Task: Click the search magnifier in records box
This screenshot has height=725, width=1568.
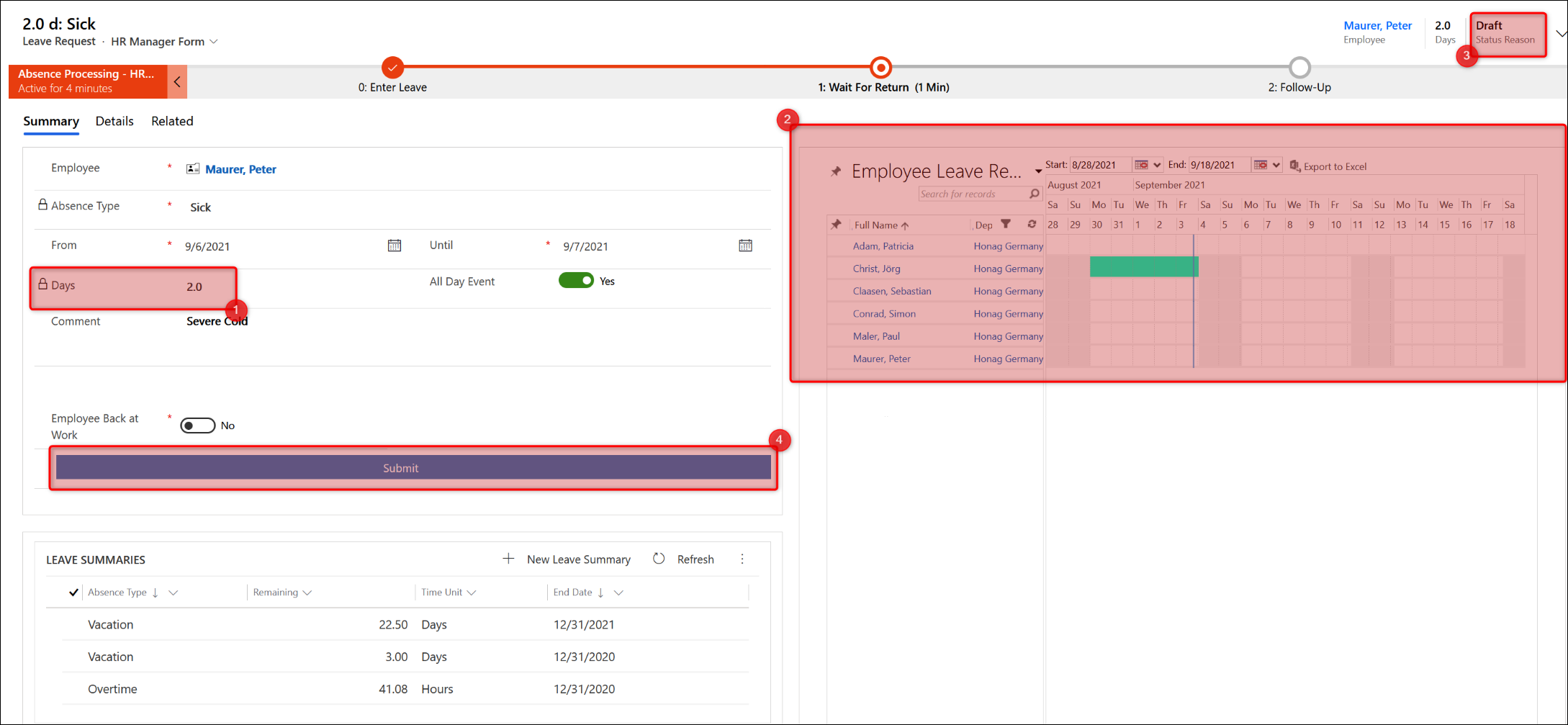Action: tap(1035, 194)
